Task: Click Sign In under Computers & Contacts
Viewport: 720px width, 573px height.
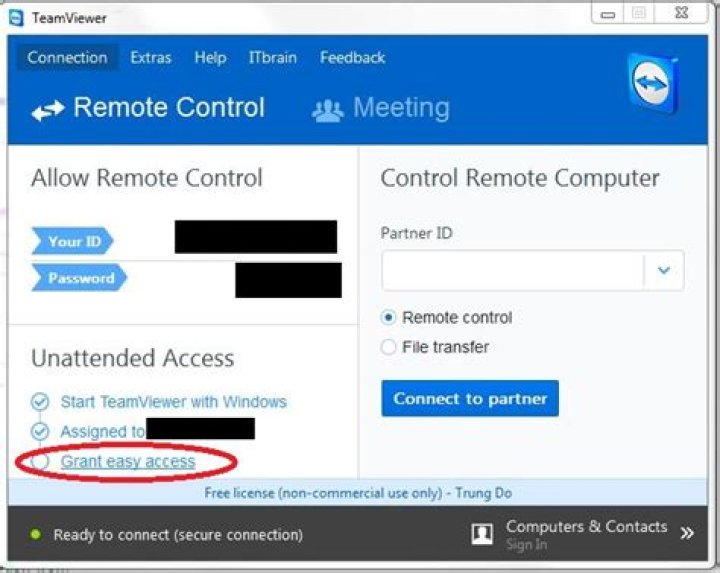Action: click(526, 545)
